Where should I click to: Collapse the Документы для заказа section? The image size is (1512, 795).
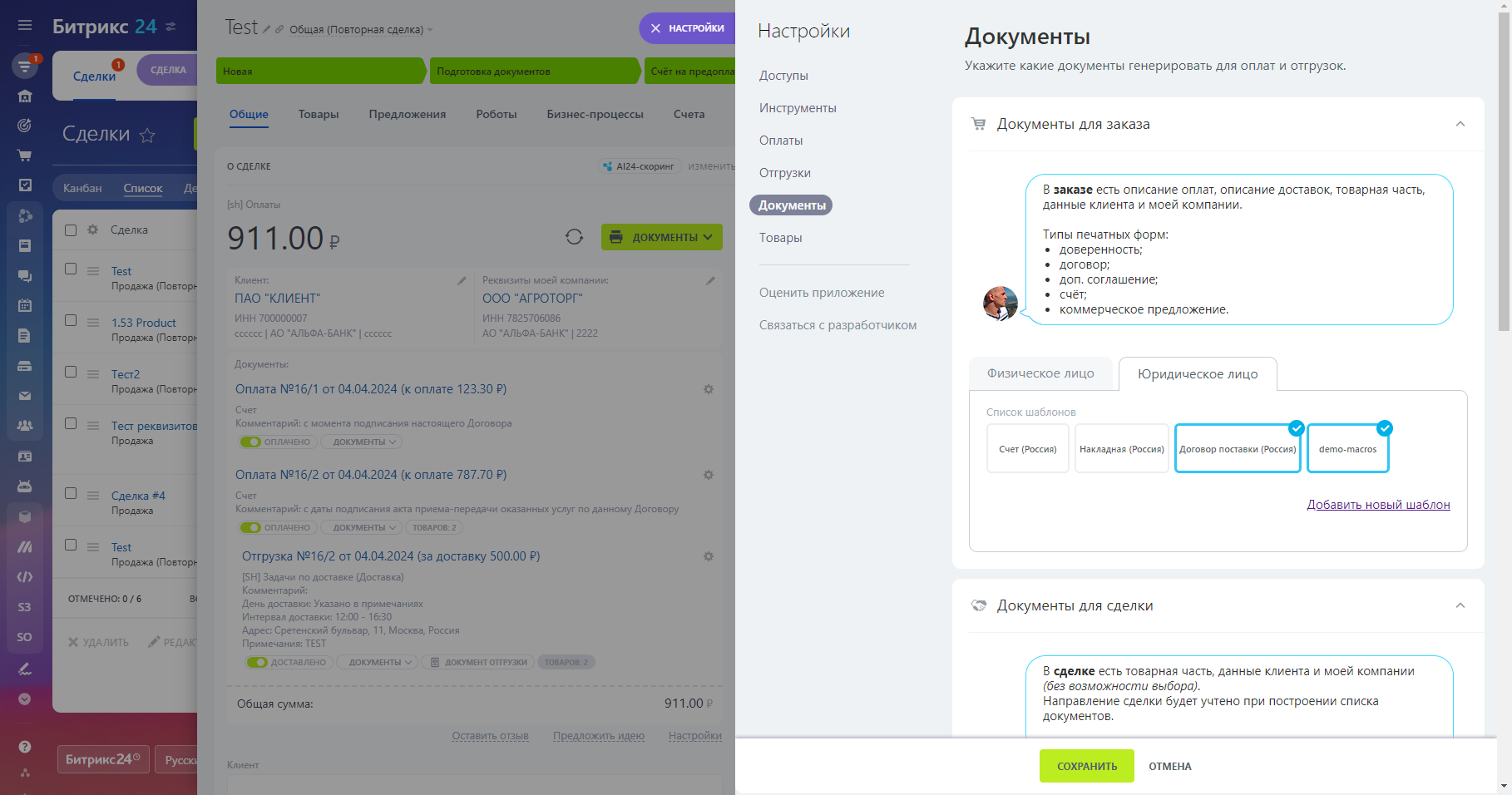pos(1460,124)
